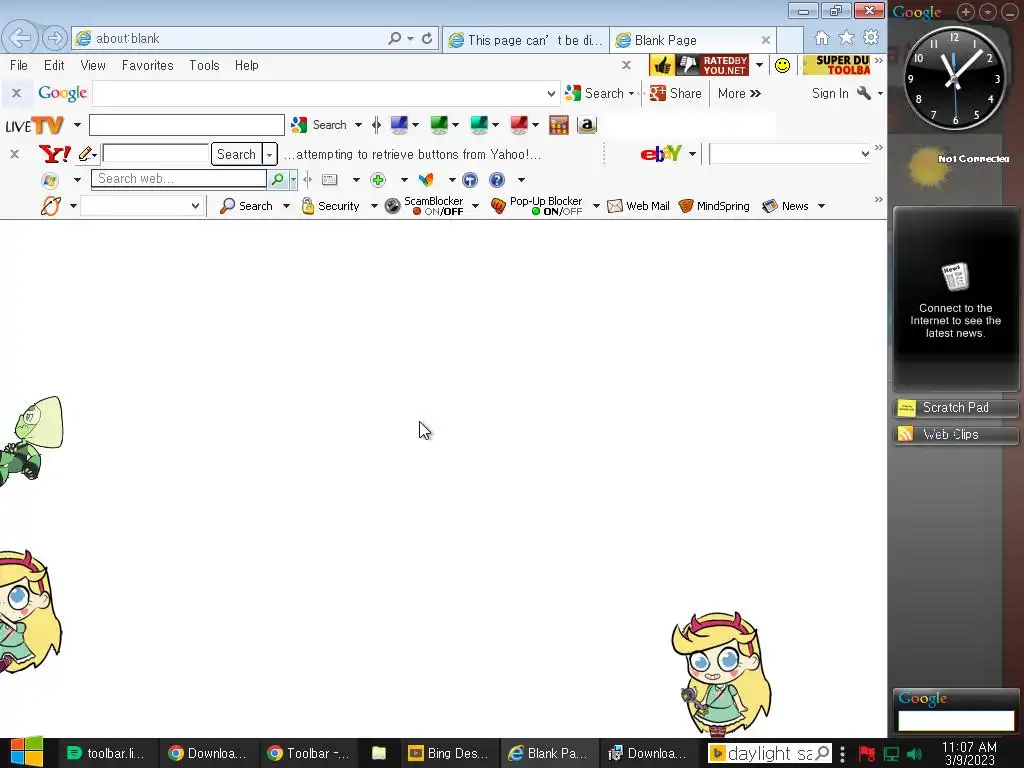
Task: Click the MSN butterfly icon
Action: (426, 180)
